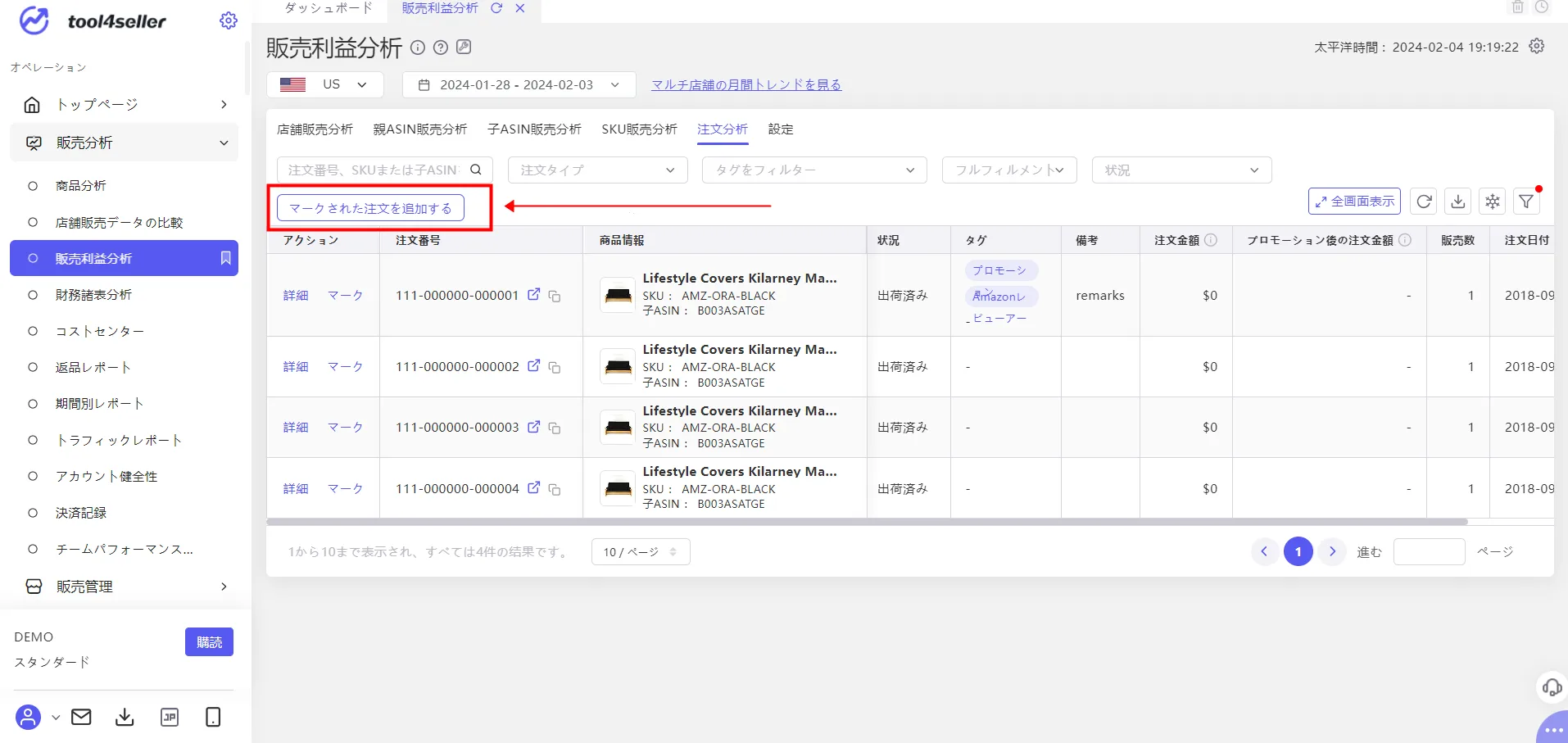Screen dimensions: 1568x743
Task: Open order 111-000000-000002 external link icon
Action: 534,365
